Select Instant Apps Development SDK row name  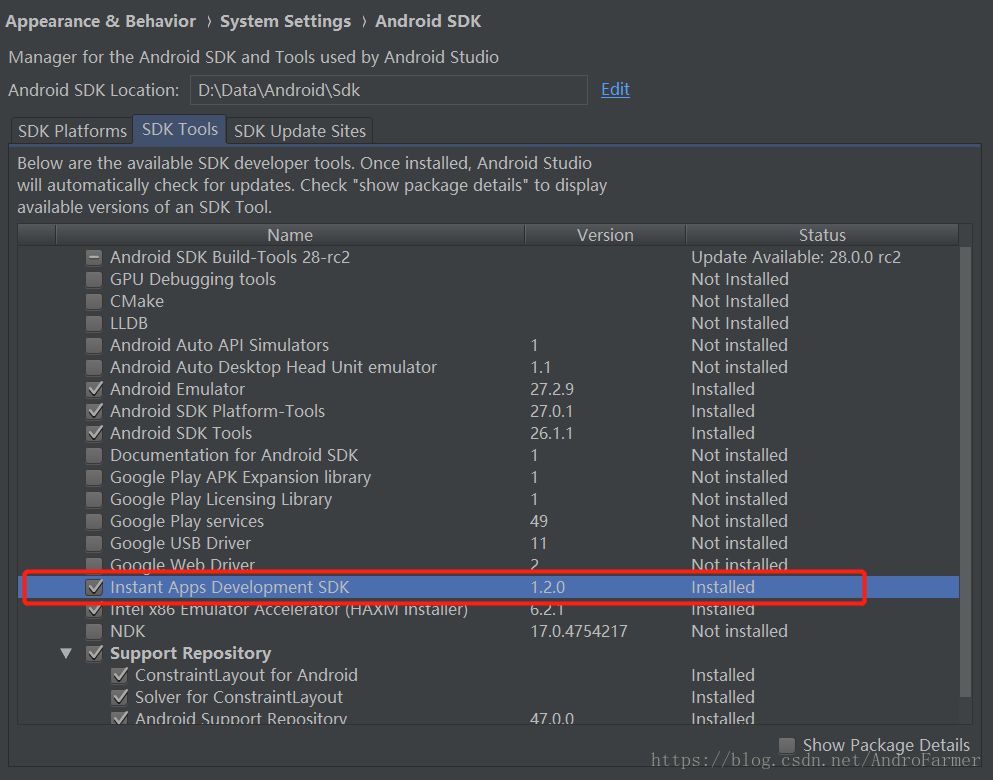point(229,588)
